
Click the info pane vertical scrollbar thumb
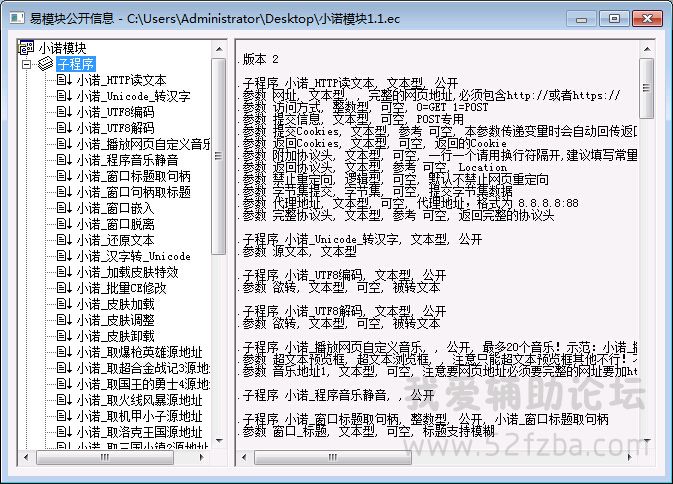647,88
